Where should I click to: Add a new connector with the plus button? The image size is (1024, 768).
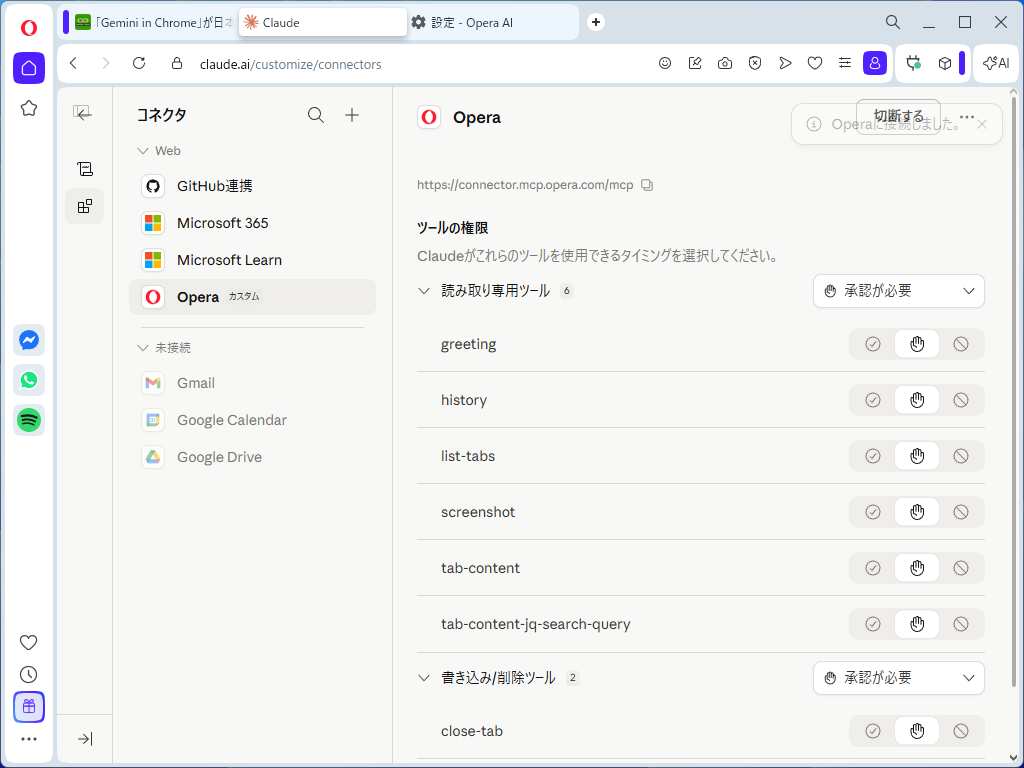tap(352, 115)
